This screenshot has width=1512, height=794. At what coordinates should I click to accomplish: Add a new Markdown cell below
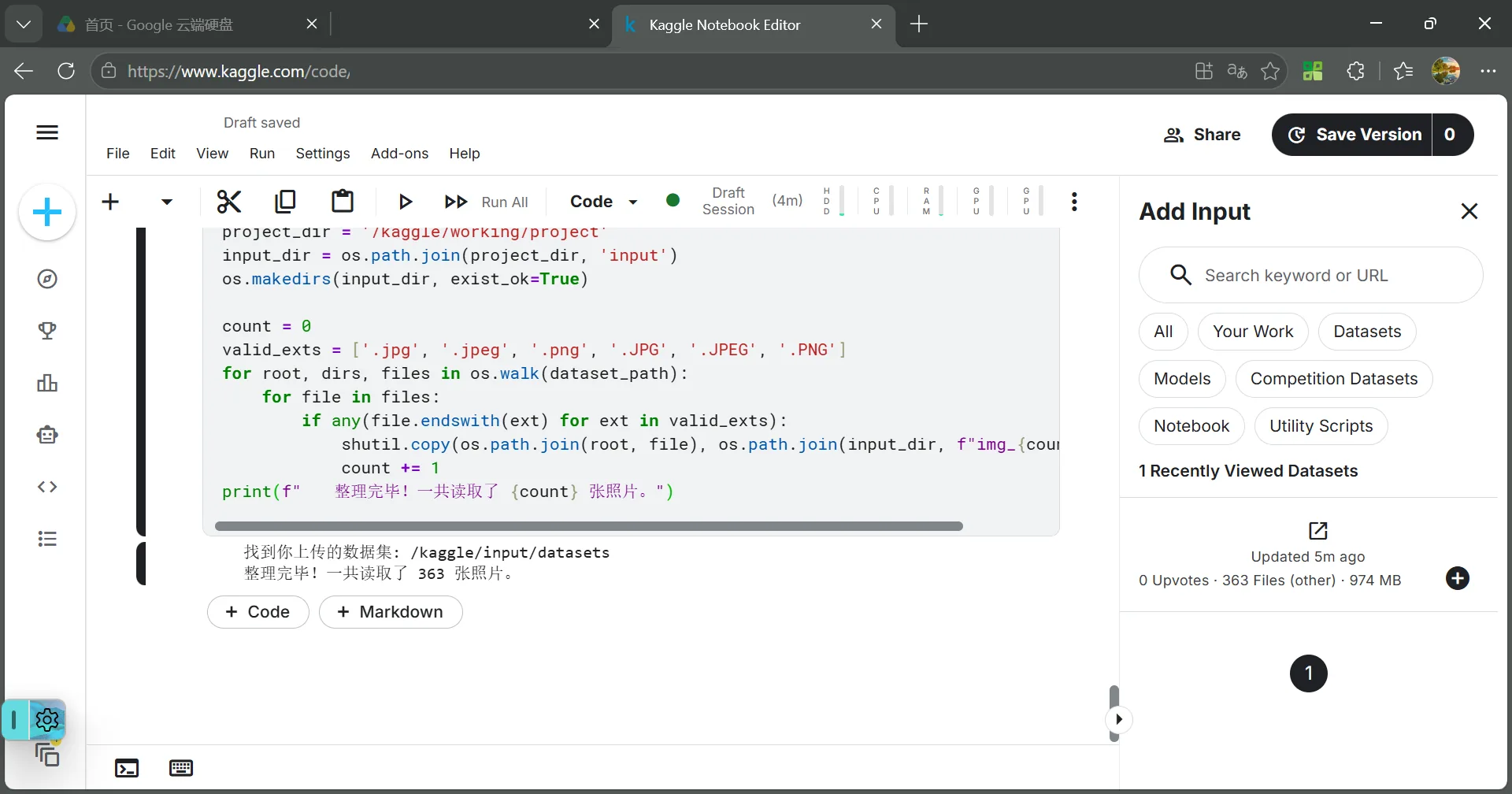tap(391, 612)
